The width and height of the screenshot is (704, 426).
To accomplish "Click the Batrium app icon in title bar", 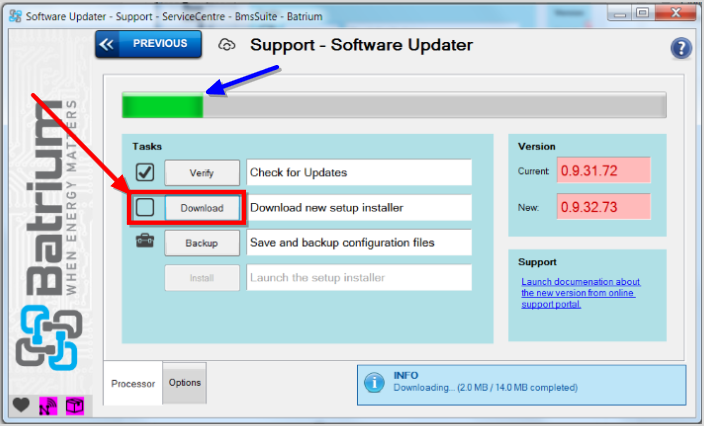I will 15,16.
